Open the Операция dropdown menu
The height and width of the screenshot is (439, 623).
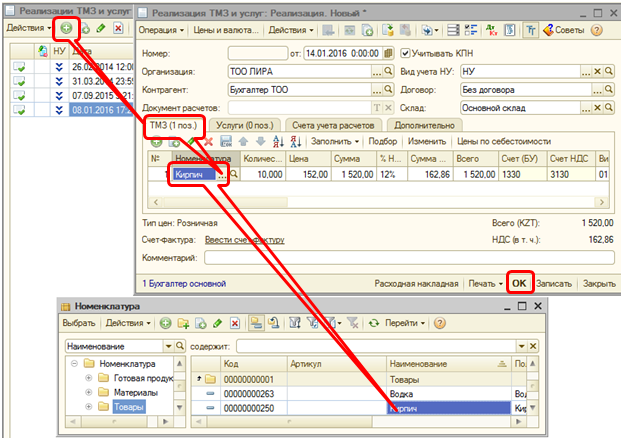pyautogui.click(x=161, y=30)
